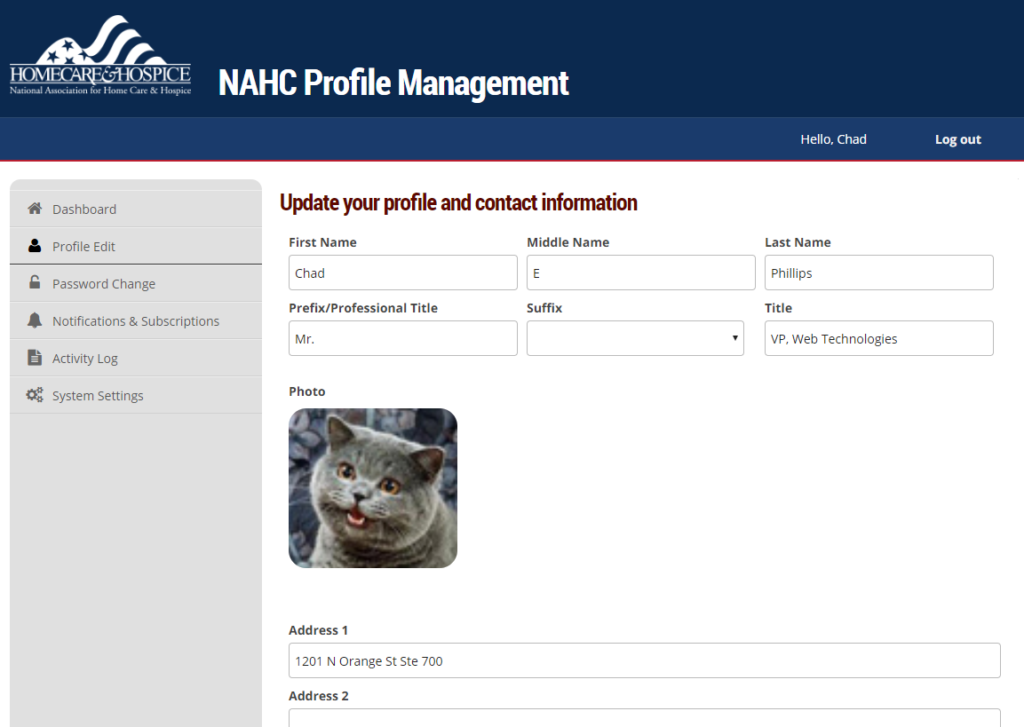Click the Notifications bell icon

pyautogui.click(x=35, y=321)
